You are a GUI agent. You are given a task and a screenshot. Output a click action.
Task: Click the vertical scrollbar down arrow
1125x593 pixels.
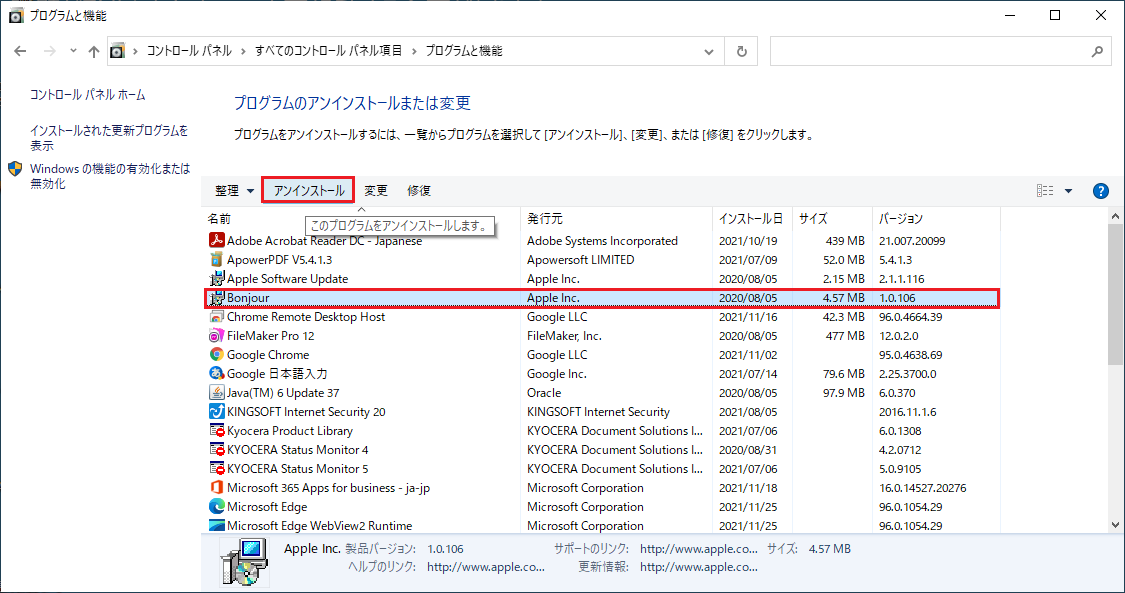click(x=1116, y=524)
